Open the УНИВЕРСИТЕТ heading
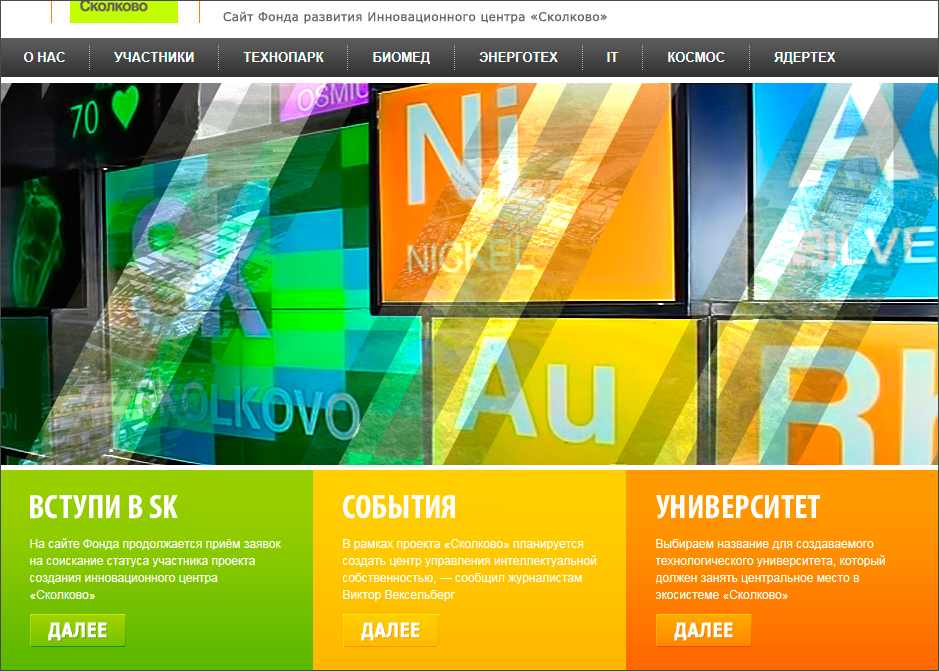 [x=737, y=507]
